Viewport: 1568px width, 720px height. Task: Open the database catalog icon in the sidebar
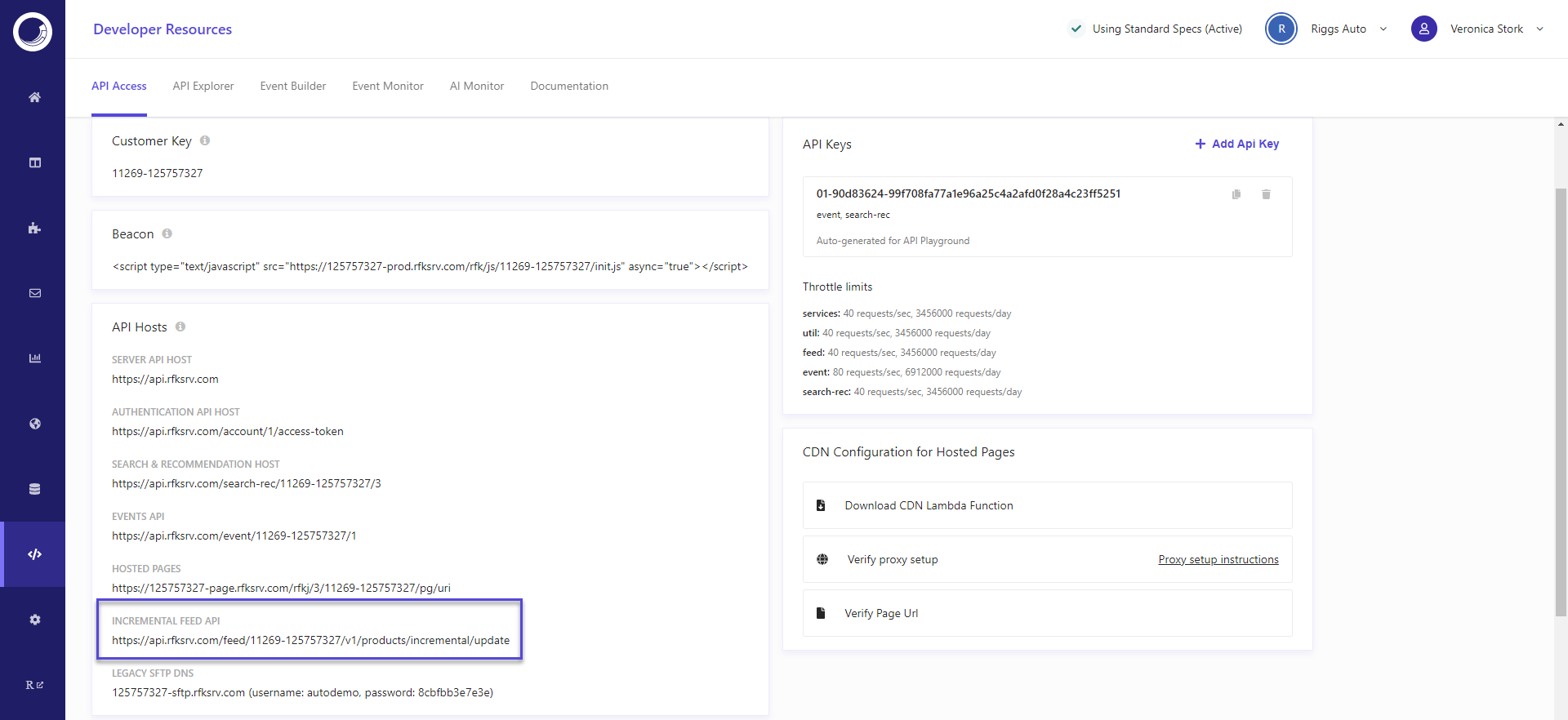pos(34,489)
